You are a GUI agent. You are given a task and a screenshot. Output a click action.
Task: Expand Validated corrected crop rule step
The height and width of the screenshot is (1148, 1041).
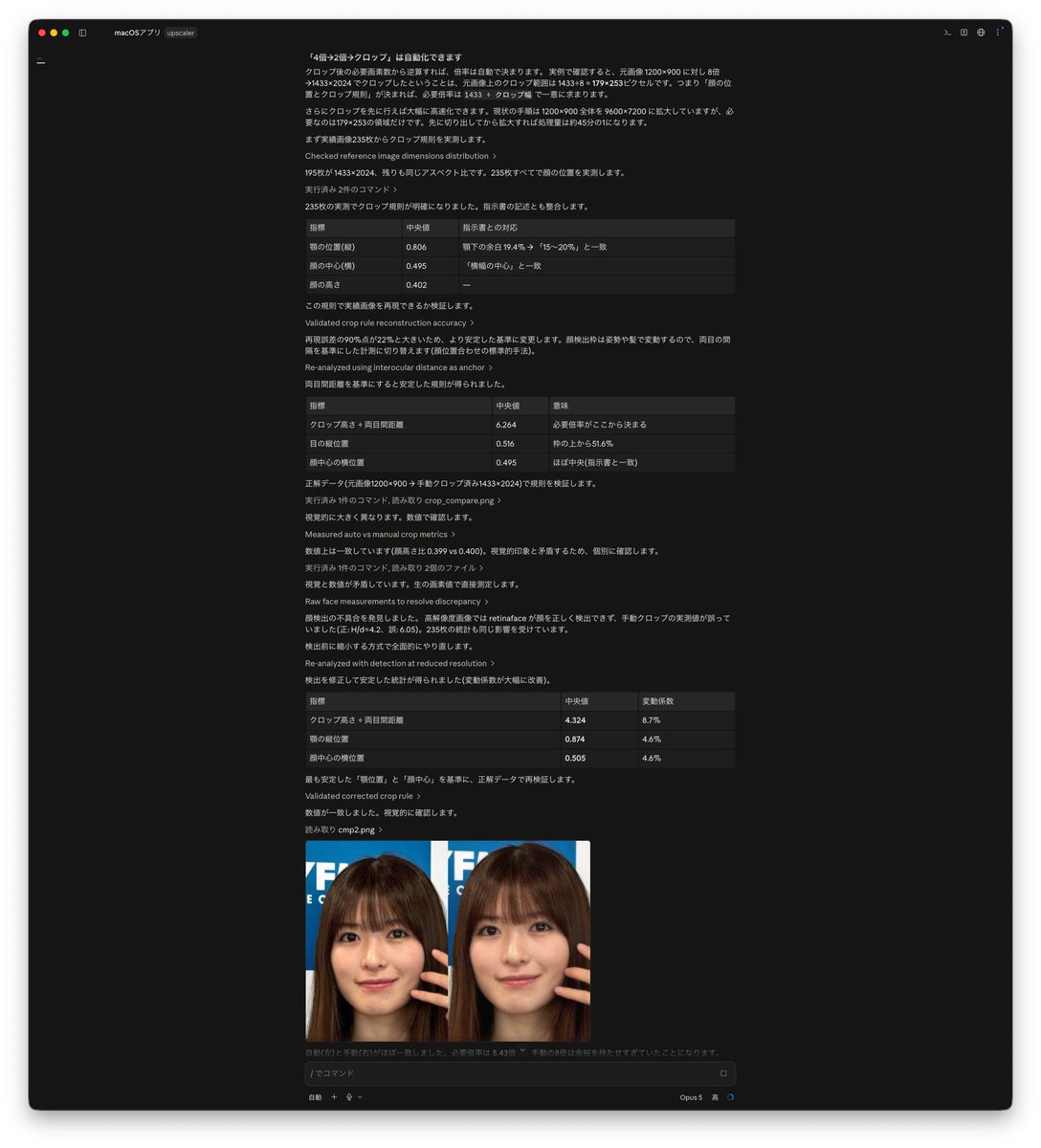[363, 796]
